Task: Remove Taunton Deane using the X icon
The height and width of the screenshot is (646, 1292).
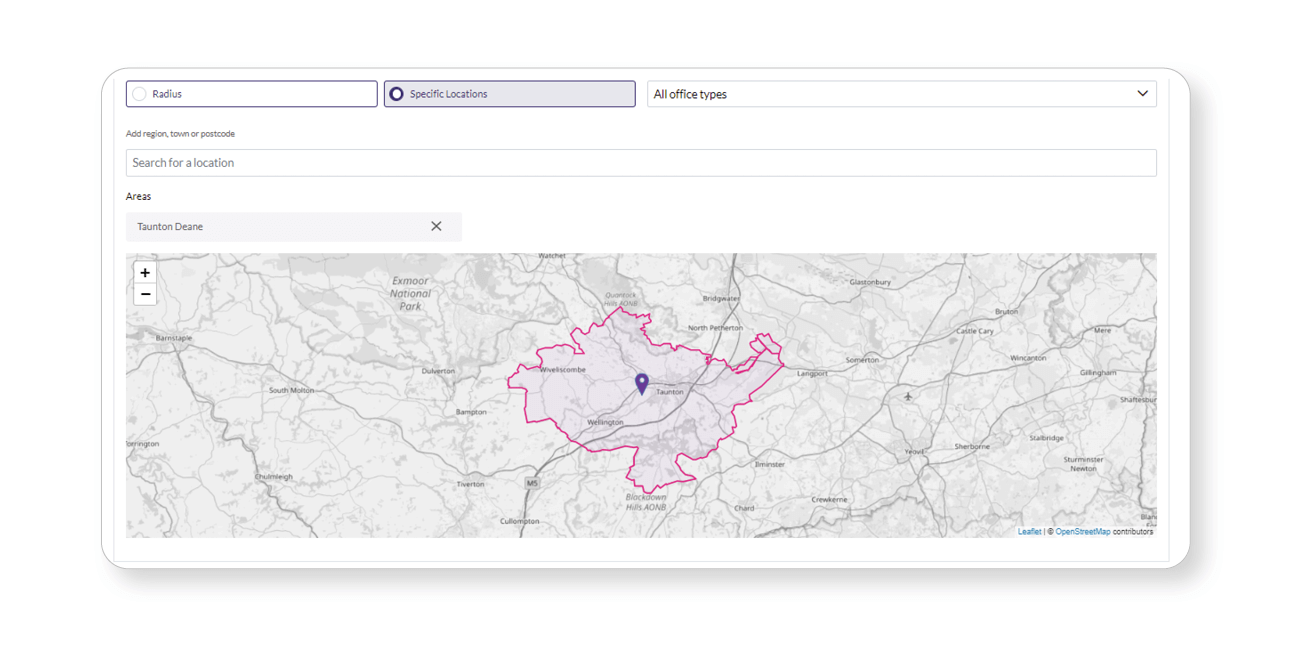Action: [436, 226]
